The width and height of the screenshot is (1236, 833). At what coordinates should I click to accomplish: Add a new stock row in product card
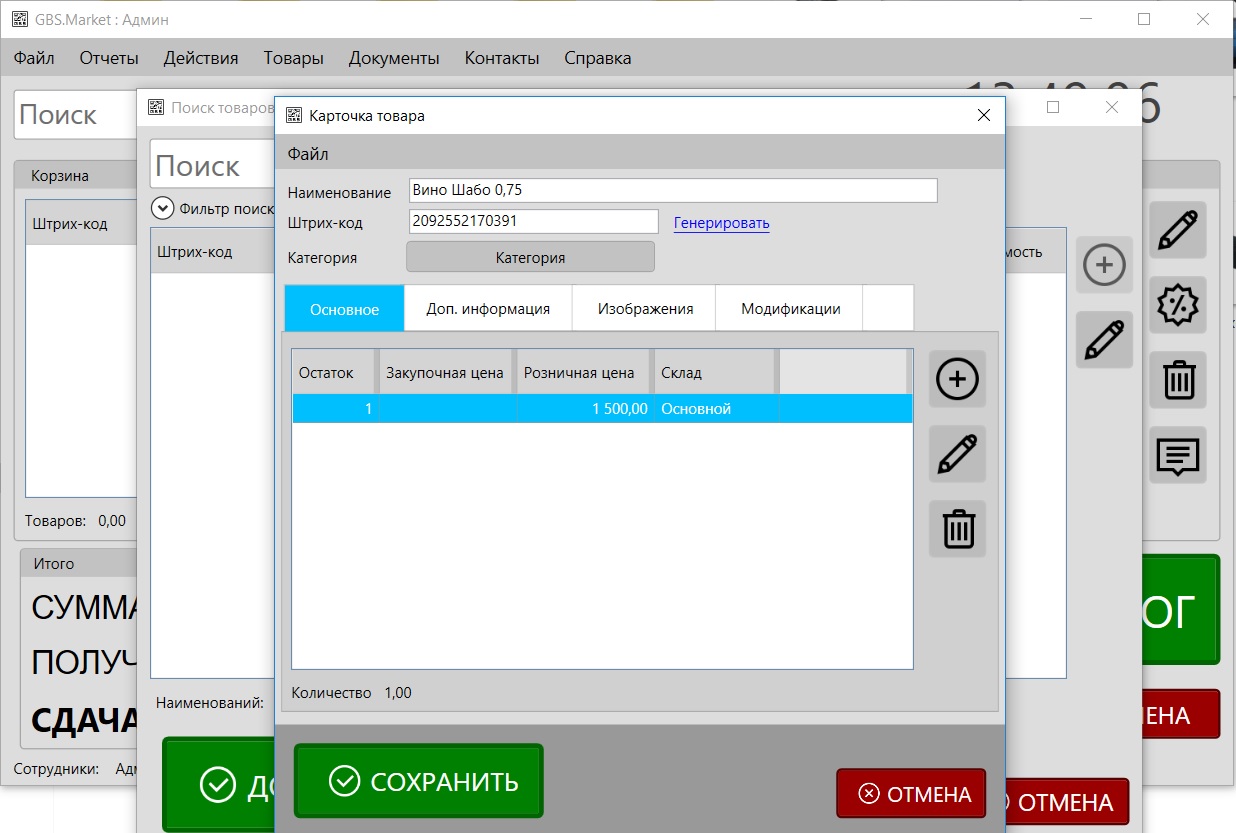point(957,379)
